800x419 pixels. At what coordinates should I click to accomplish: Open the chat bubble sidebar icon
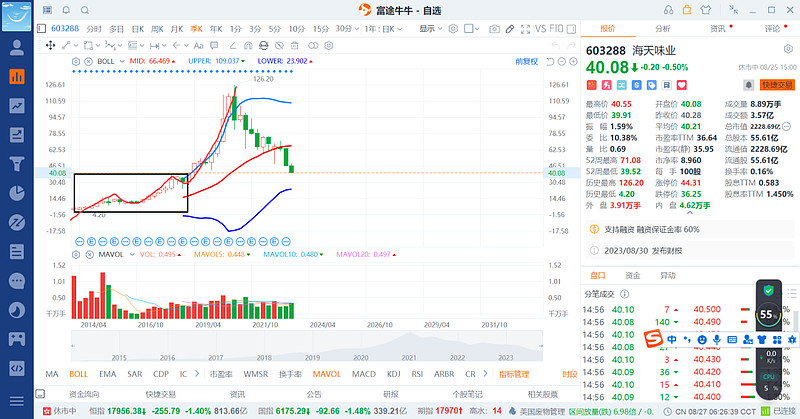pyautogui.click(x=17, y=281)
